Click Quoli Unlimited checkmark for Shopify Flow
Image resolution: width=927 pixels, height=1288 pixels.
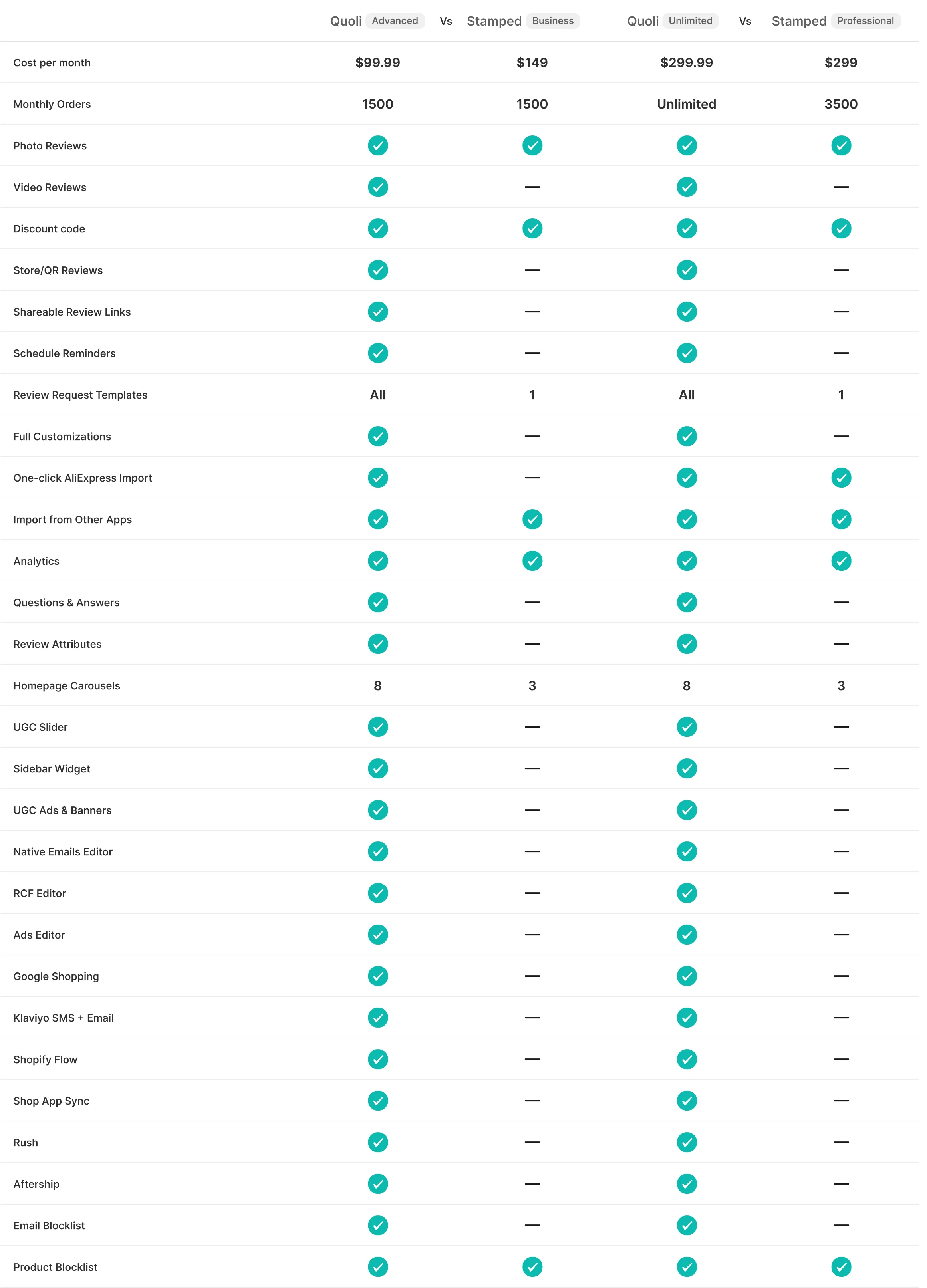click(x=686, y=1059)
